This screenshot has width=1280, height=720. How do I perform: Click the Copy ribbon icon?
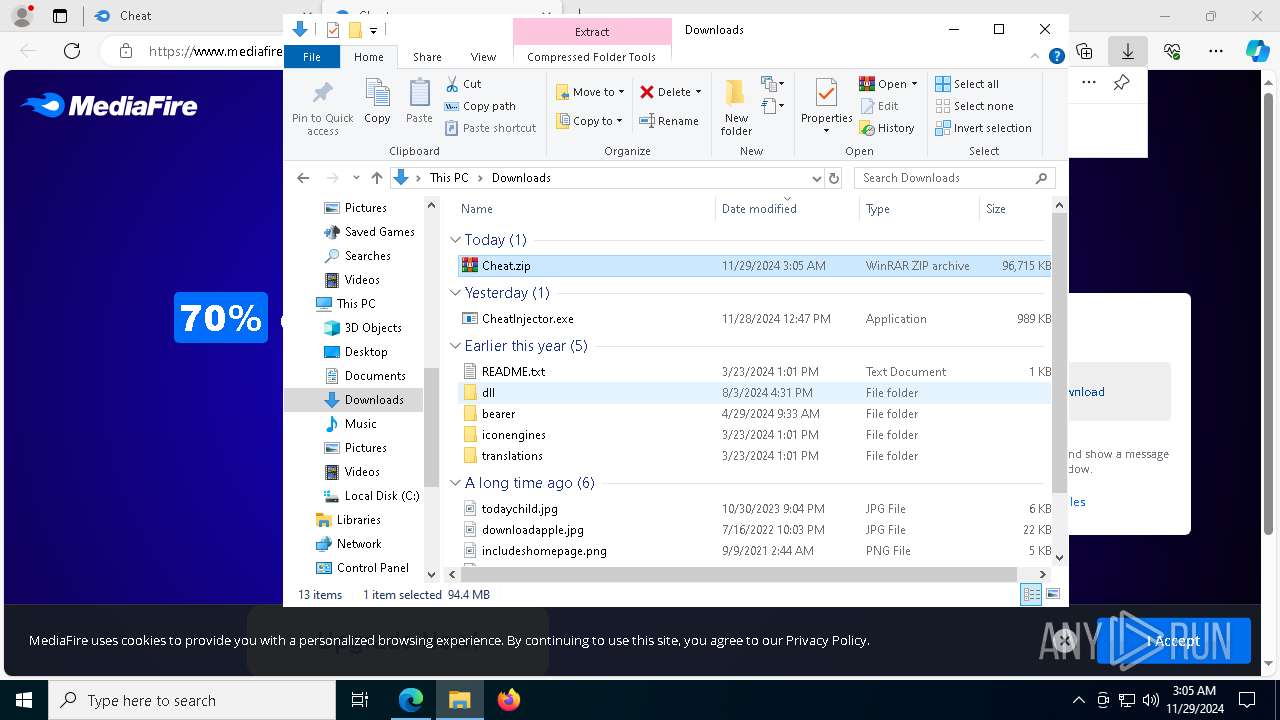pos(377,102)
